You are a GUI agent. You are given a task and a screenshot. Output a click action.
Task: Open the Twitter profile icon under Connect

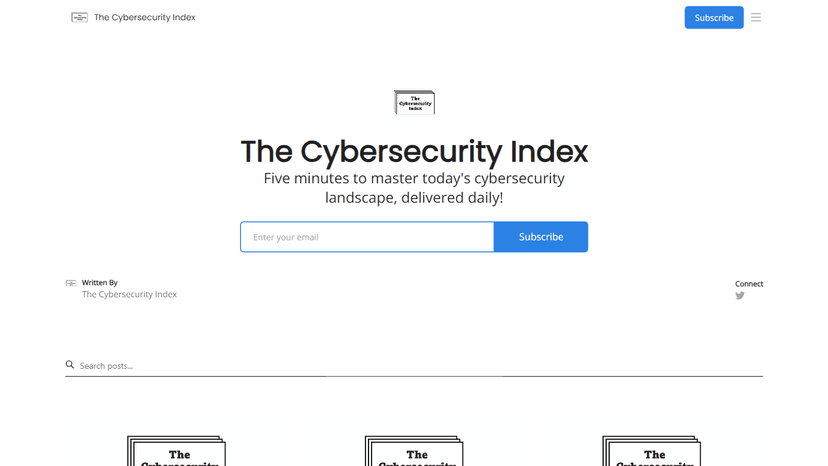click(740, 296)
